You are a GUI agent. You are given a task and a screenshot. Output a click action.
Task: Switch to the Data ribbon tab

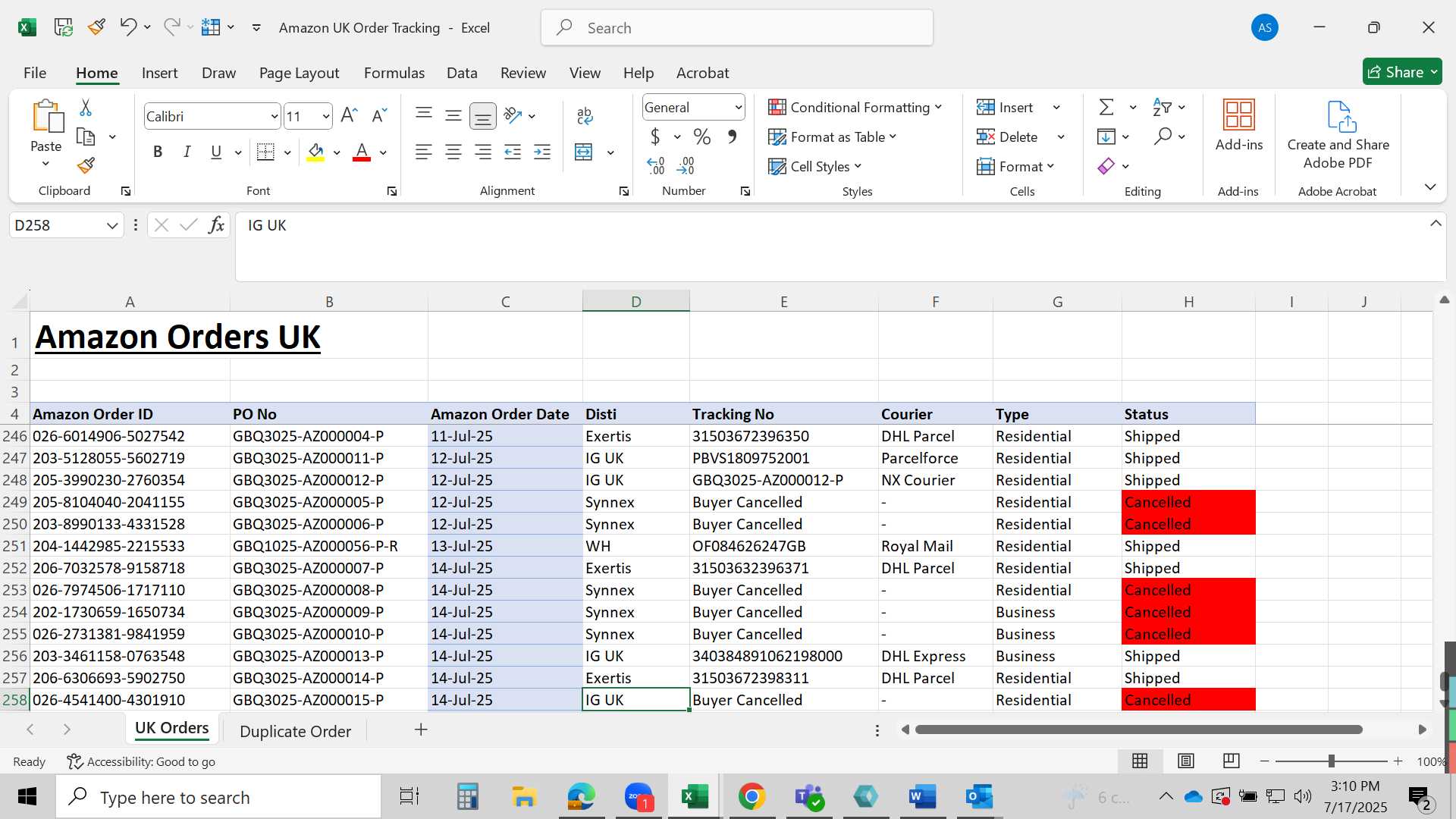tap(462, 73)
